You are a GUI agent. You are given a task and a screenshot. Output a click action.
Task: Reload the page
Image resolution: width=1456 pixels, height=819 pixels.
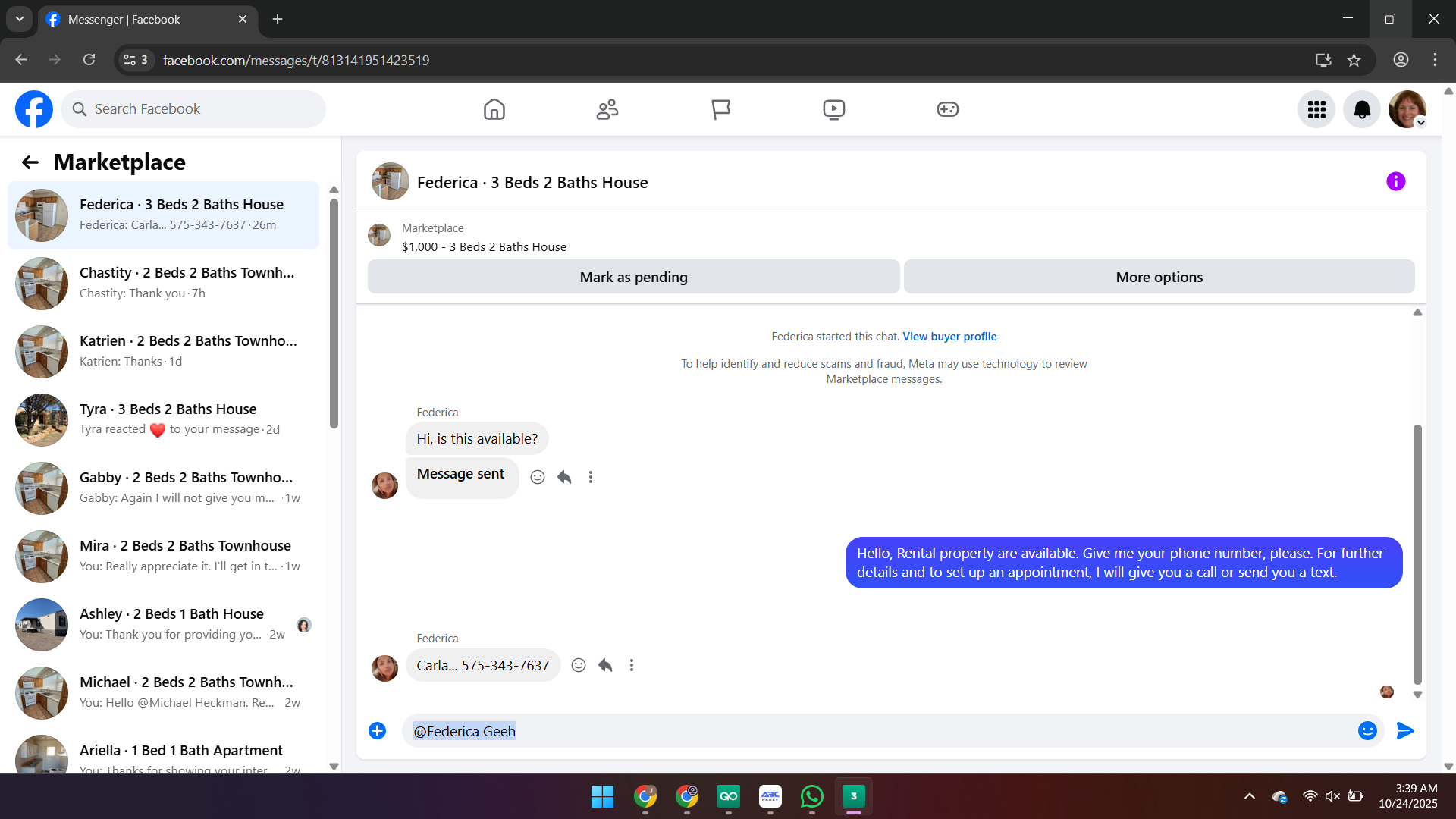pyautogui.click(x=89, y=60)
